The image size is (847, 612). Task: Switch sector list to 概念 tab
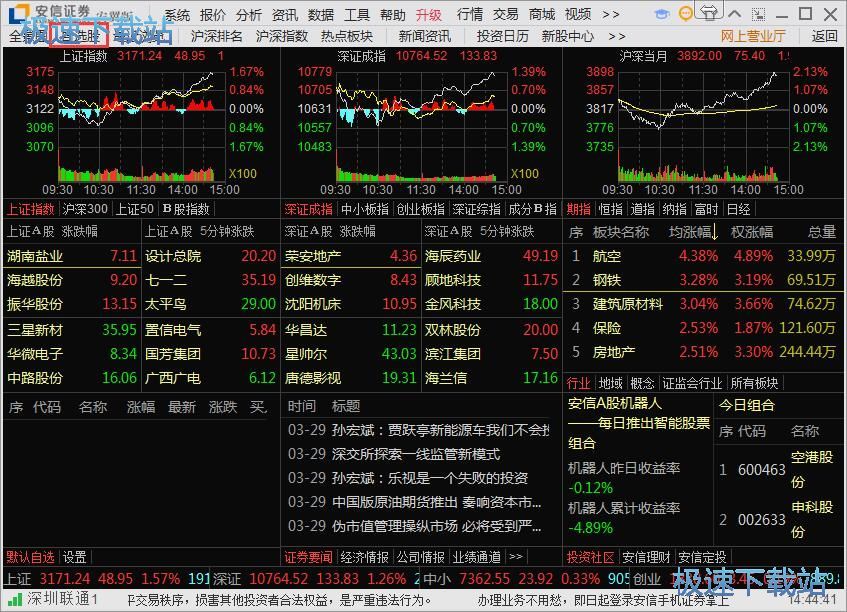(642, 383)
